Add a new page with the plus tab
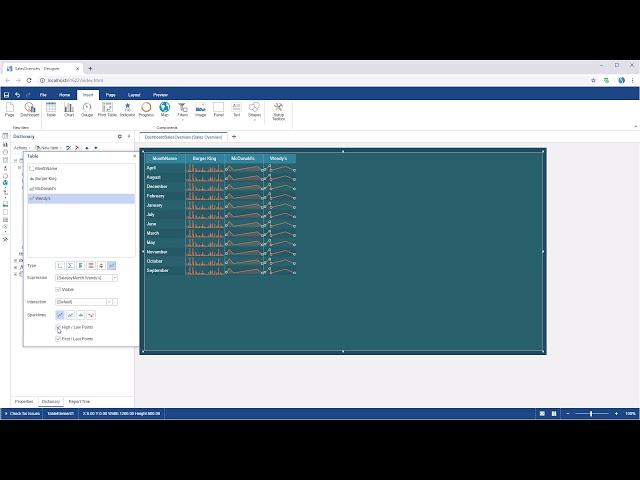The height and width of the screenshot is (480, 640). click(x=234, y=137)
